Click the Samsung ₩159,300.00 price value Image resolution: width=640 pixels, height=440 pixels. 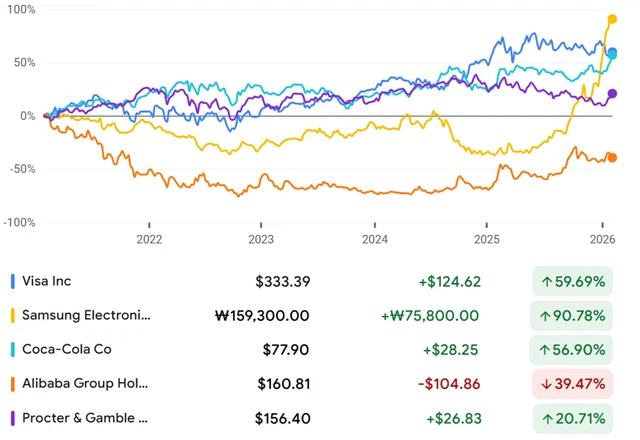[x=262, y=316]
